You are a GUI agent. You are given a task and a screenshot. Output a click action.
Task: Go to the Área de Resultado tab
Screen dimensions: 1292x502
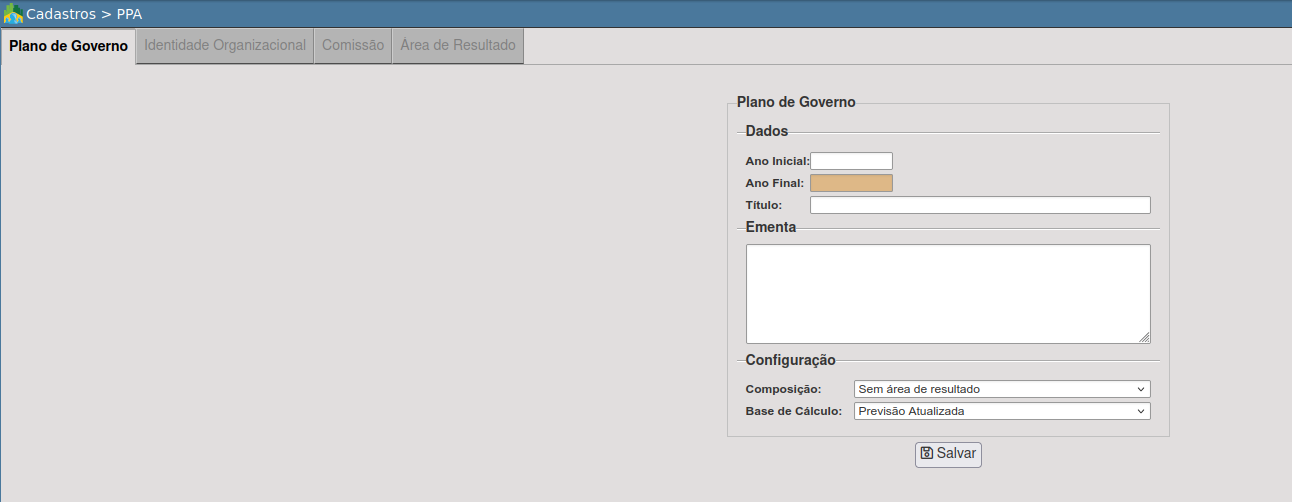click(458, 46)
